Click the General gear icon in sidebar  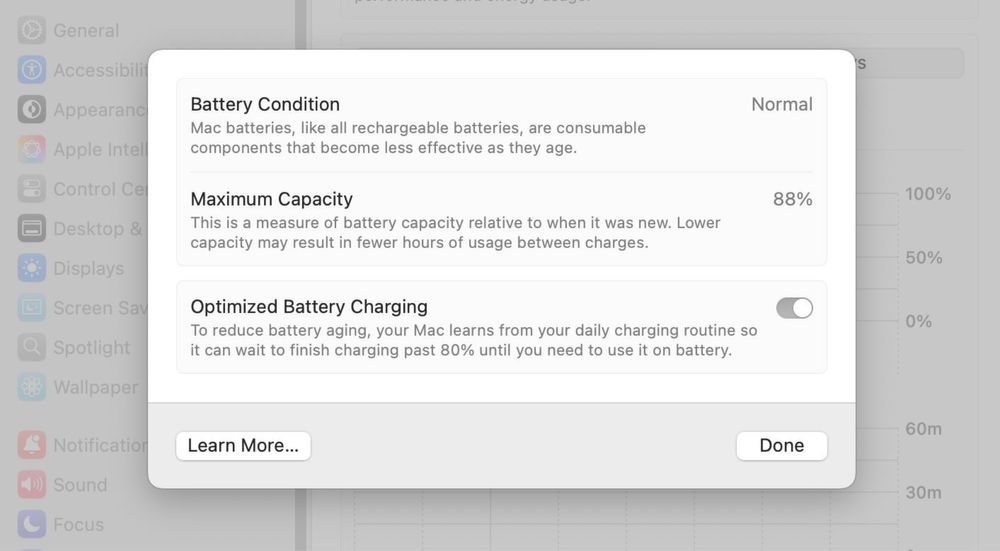click(x=32, y=30)
